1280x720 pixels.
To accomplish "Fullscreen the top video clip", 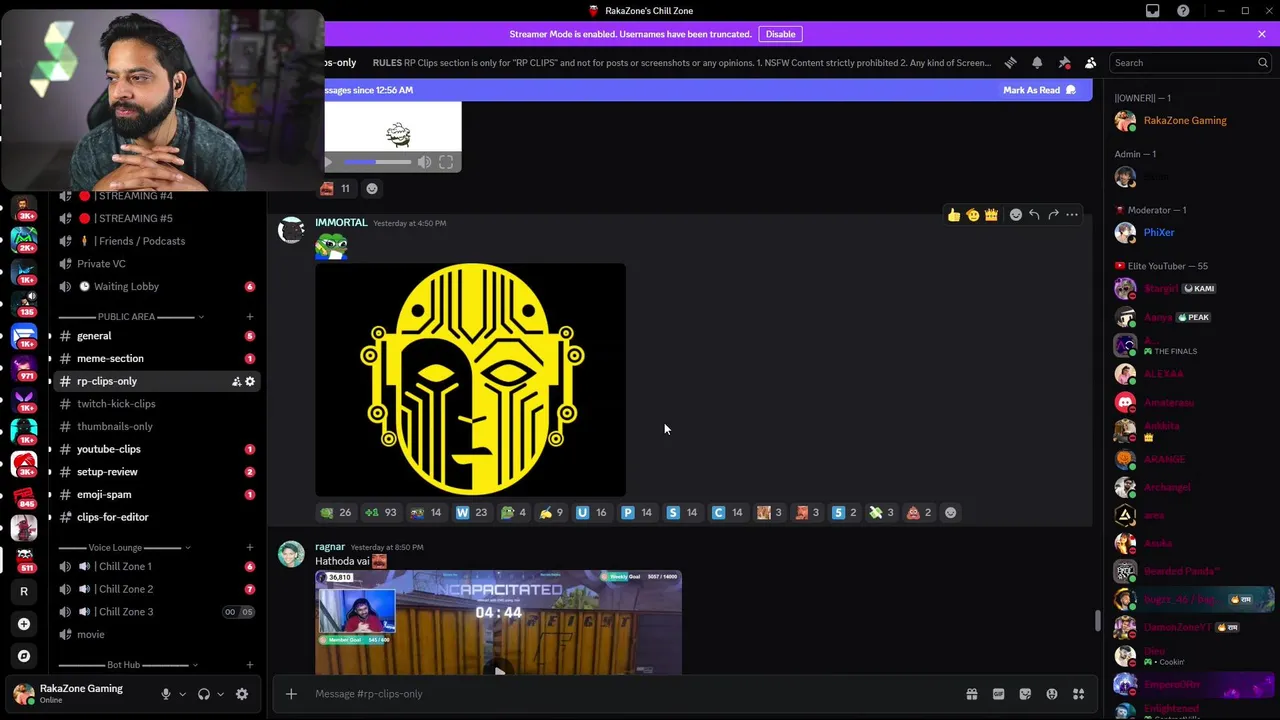I will (446, 162).
